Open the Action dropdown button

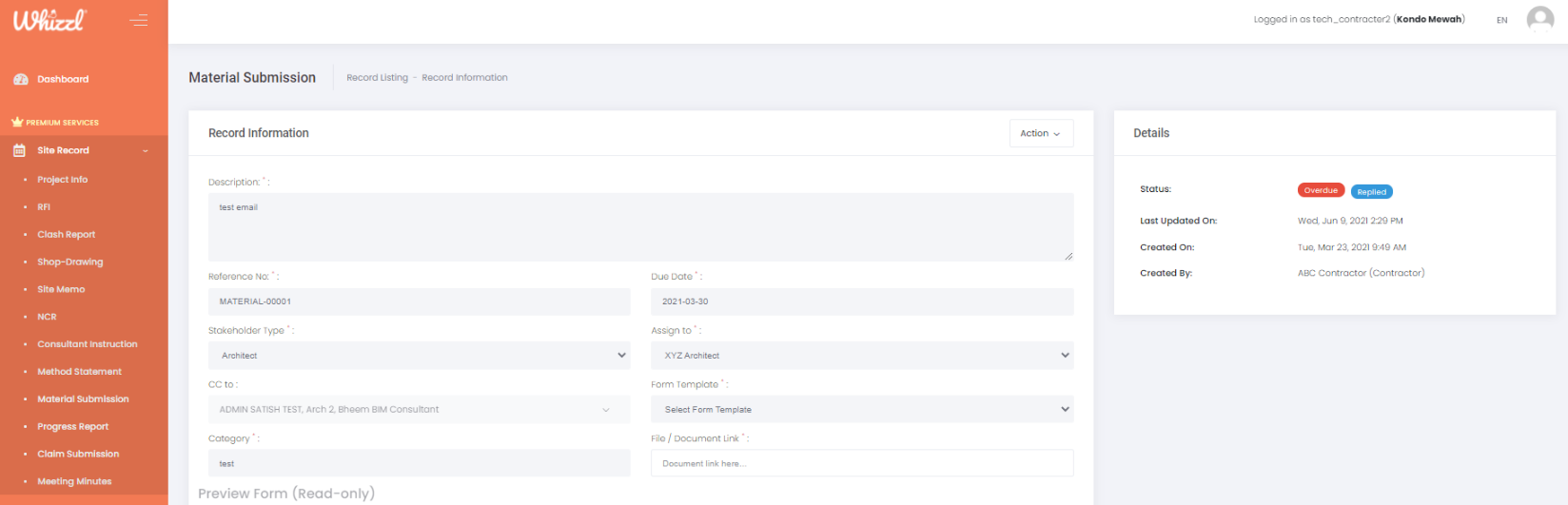tap(1040, 134)
